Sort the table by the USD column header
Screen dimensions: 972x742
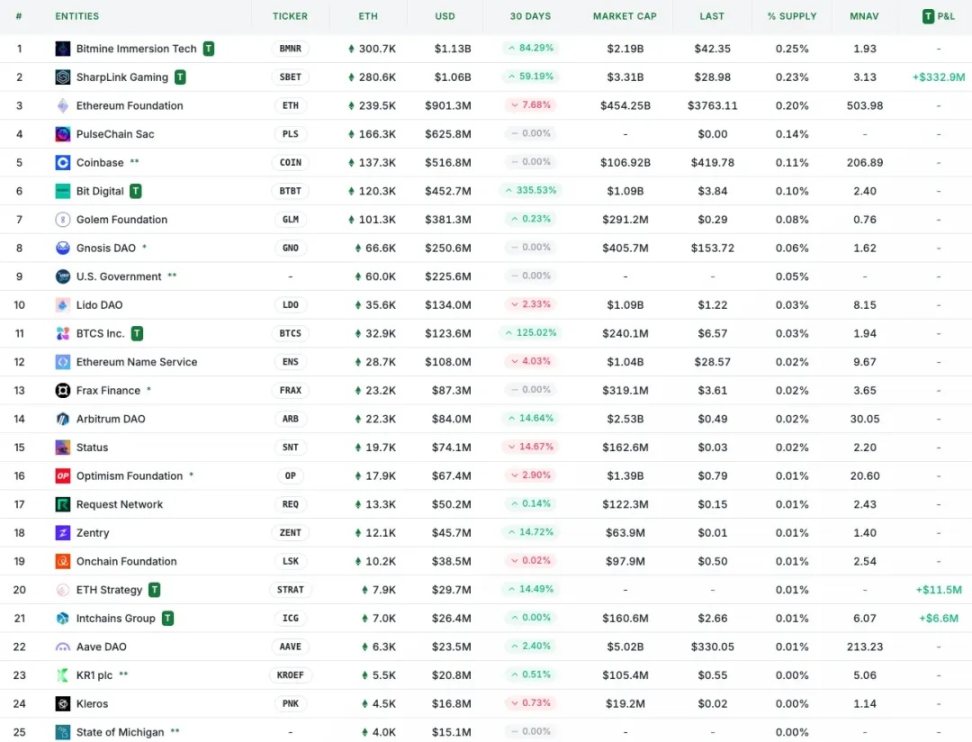pyautogui.click(x=445, y=16)
